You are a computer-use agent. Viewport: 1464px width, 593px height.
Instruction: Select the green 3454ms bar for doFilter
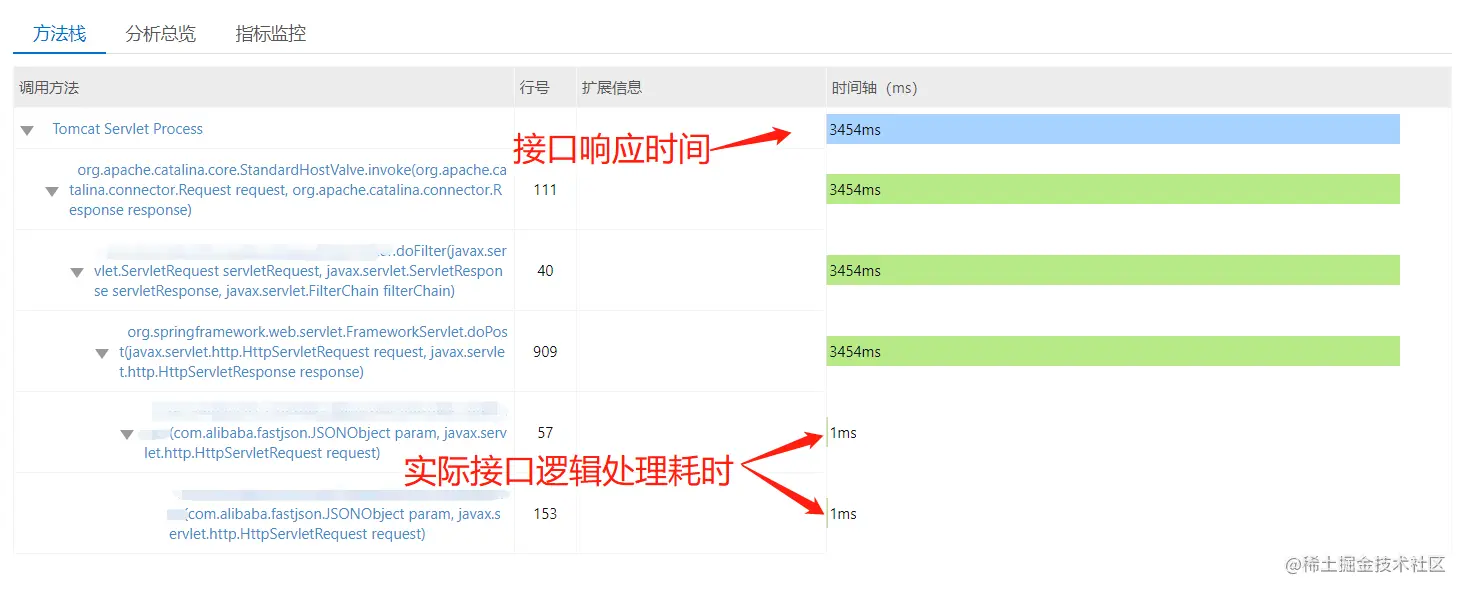[x=1113, y=270]
